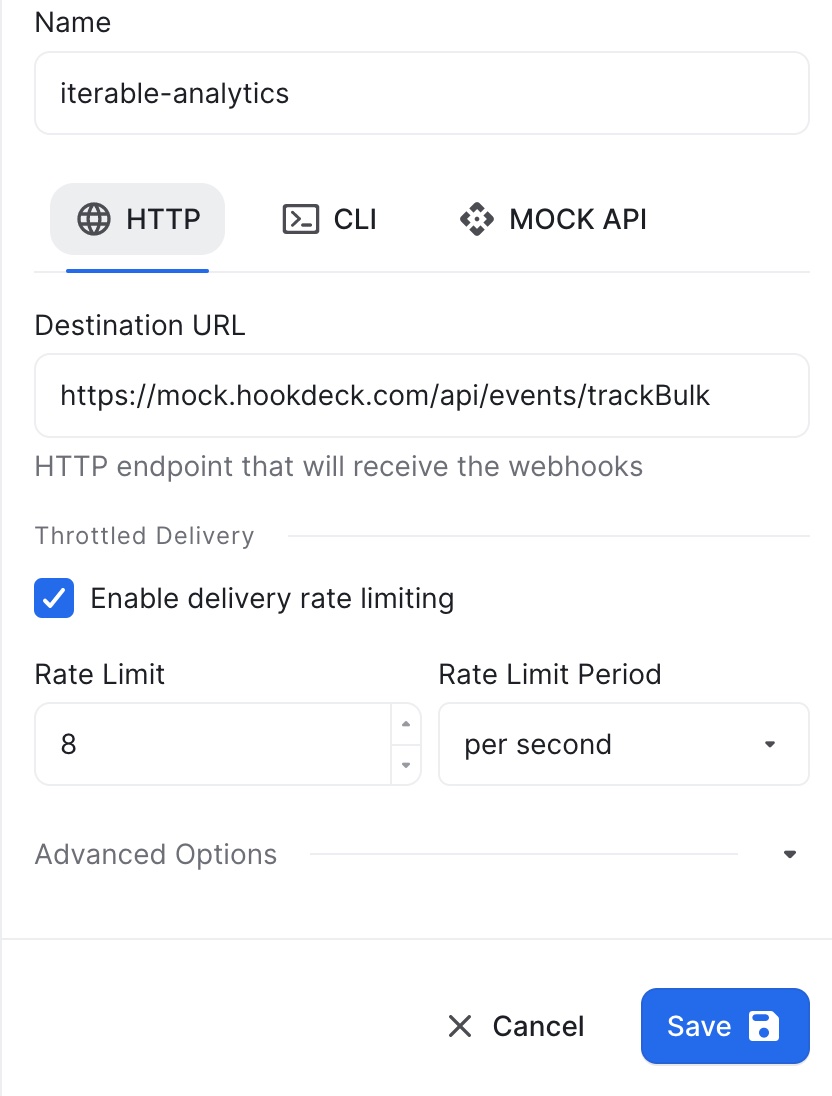Increment Rate Limit using the up stepper

(x=406, y=723)
